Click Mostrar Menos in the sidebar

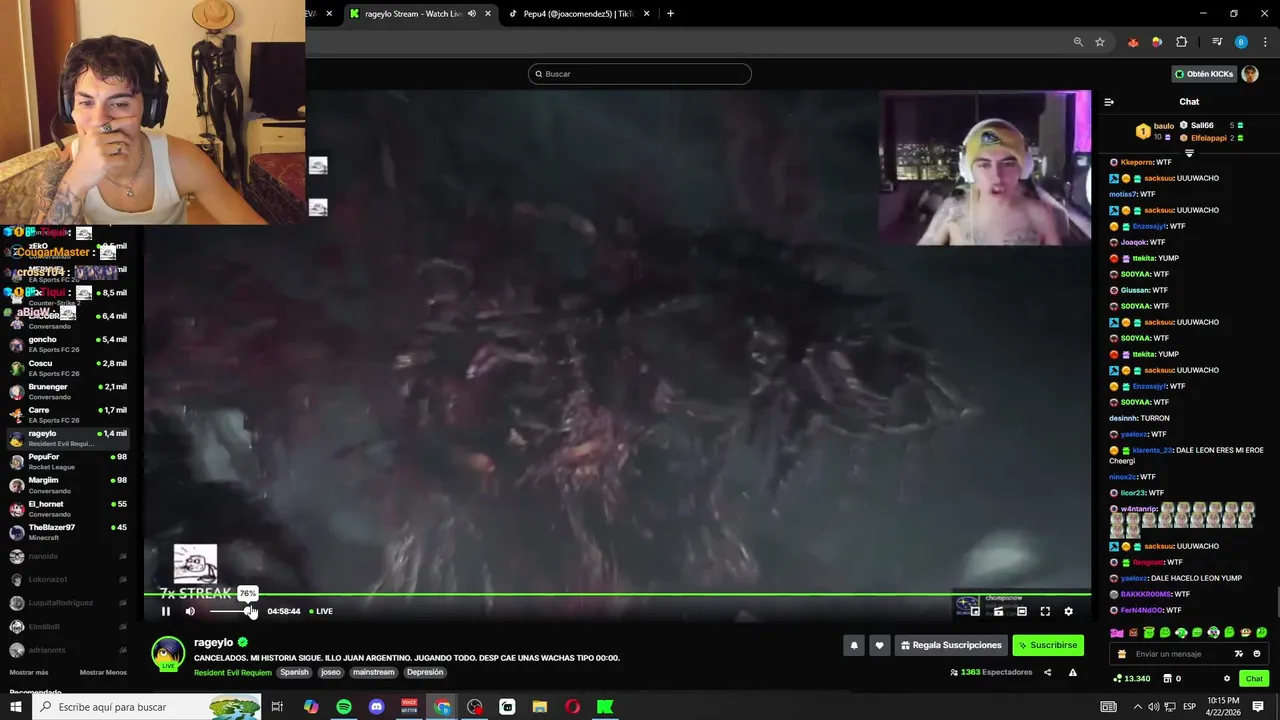103,673
